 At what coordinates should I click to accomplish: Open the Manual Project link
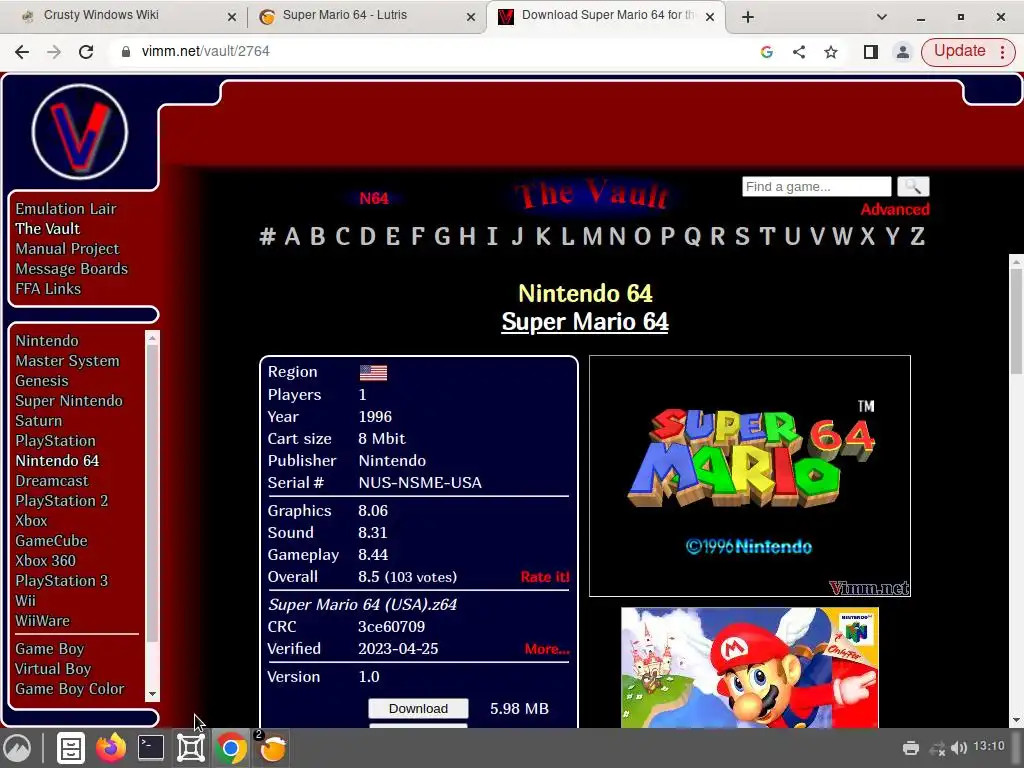tap(67, 249)
